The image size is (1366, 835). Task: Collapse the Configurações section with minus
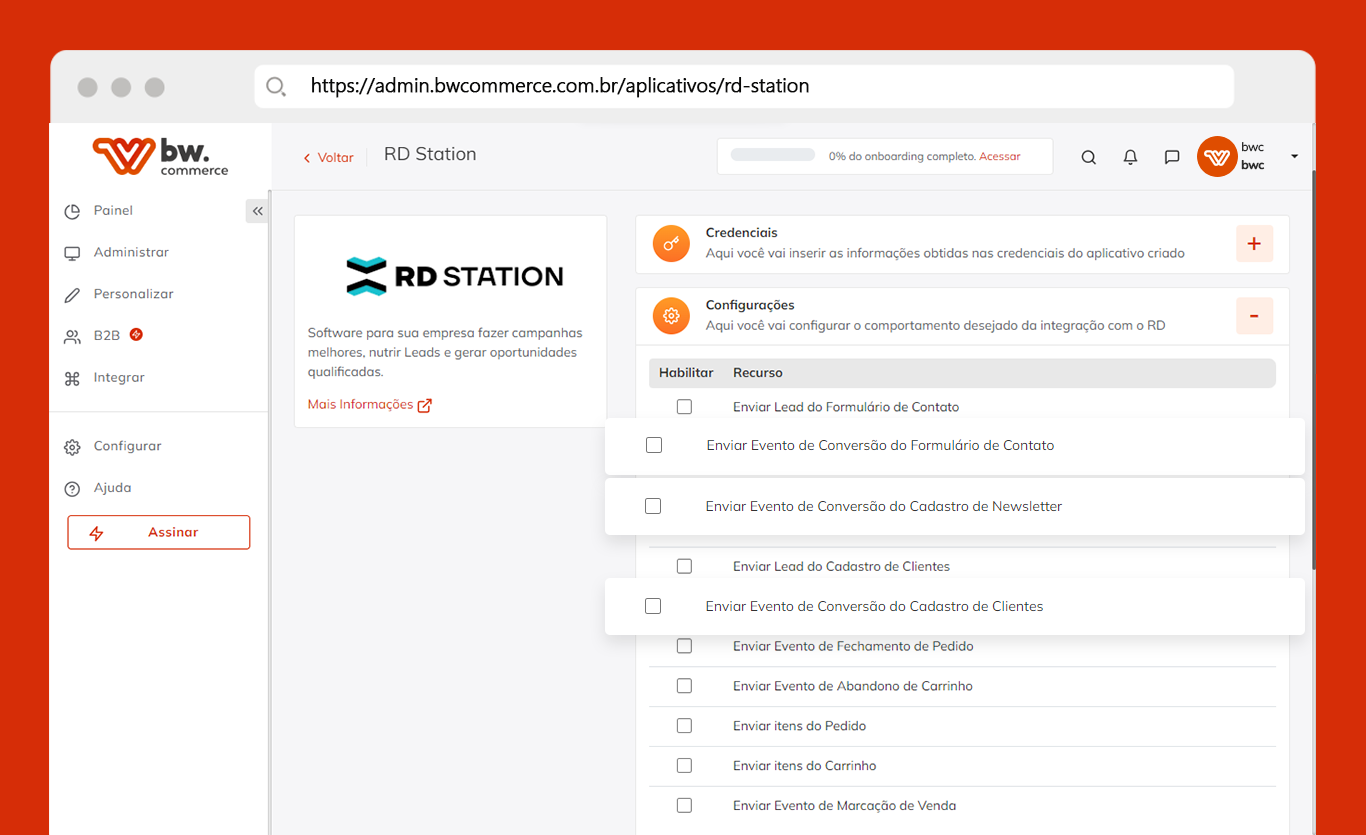(1254, 316)
